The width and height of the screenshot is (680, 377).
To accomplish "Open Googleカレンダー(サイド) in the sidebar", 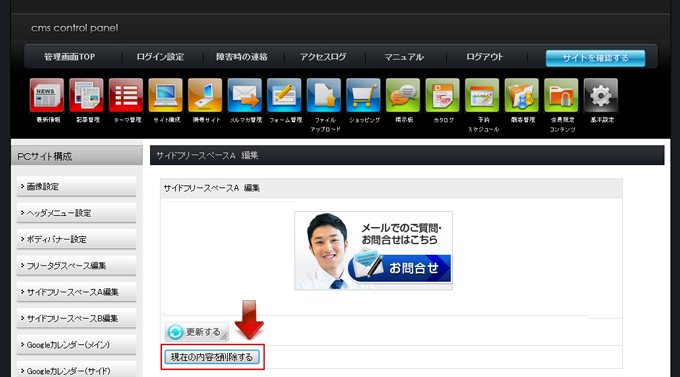I will (76, 370).
